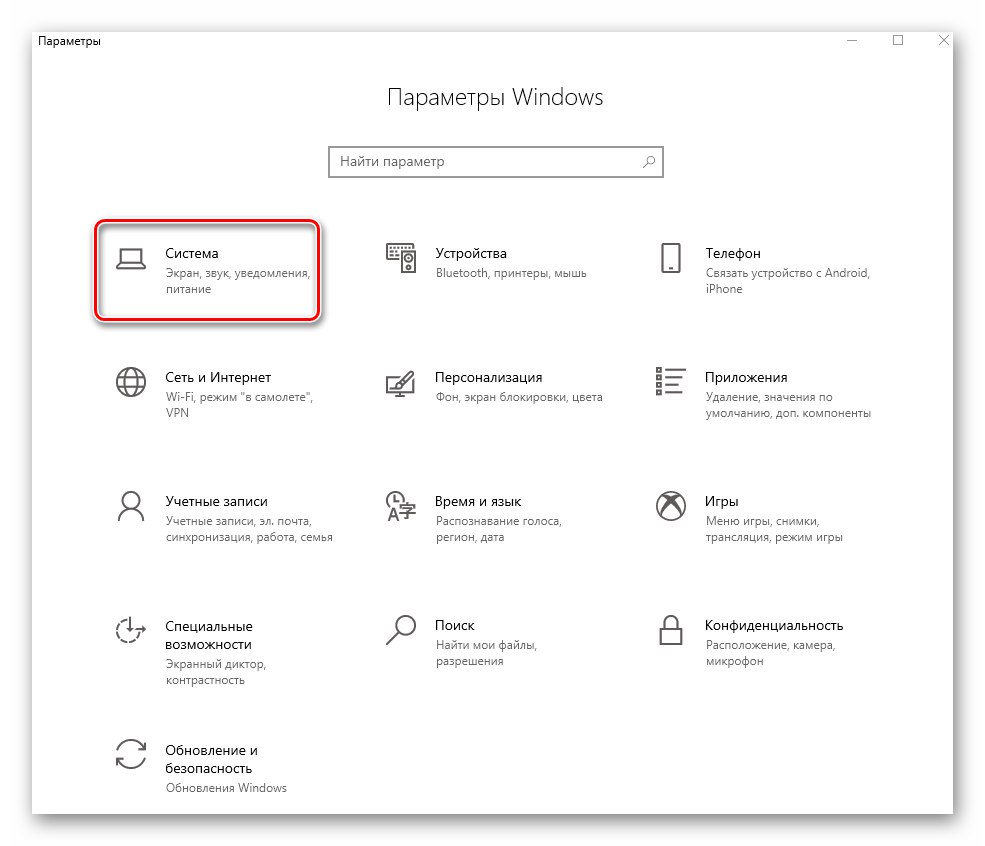Screen dimensions: 985x846
Task: Open the Игры settings with Xbox icon
Action: click(721, 501)
